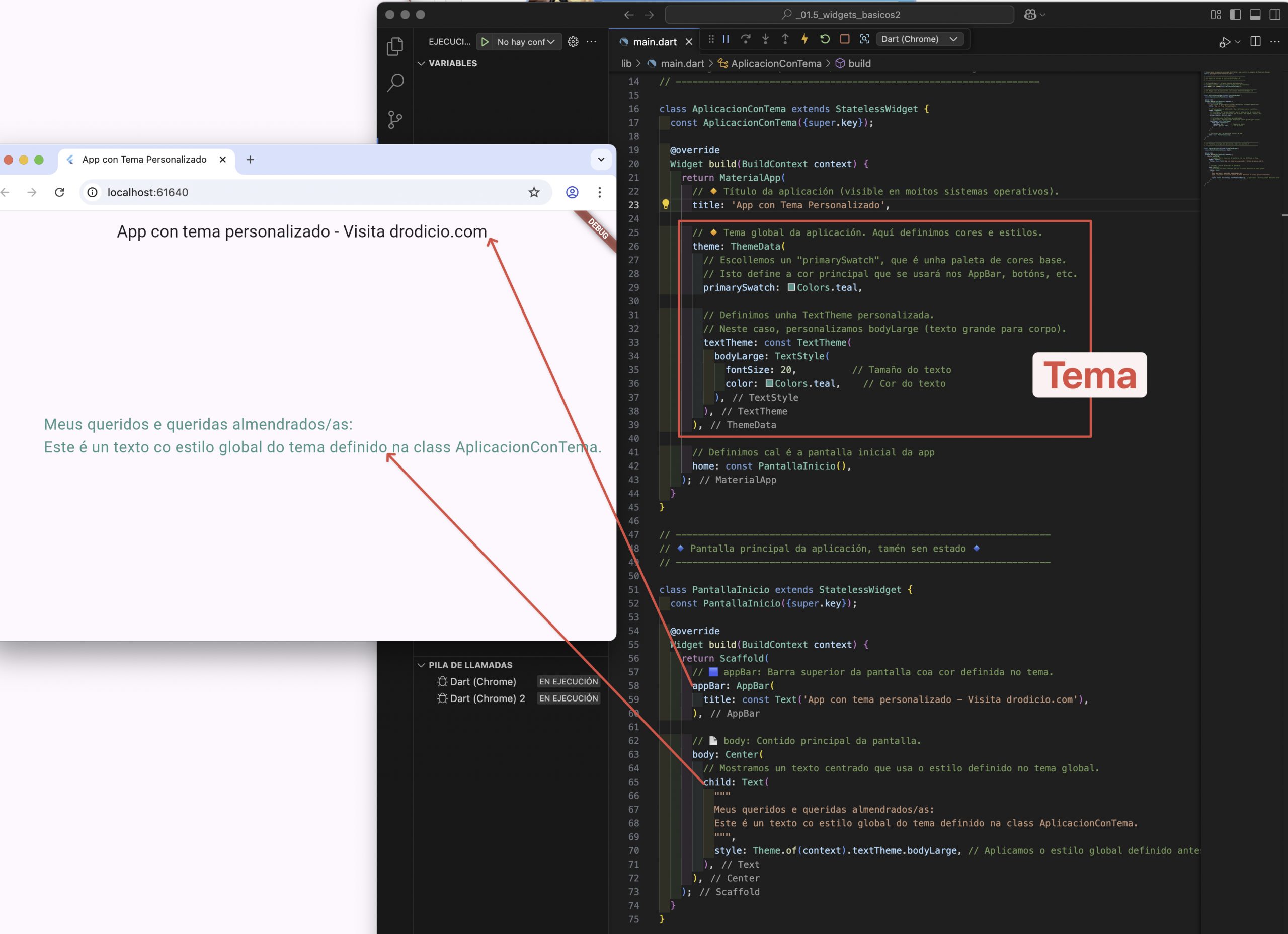Open launch.json settings gear icon
1288x934 pixels.
(573, 41)
